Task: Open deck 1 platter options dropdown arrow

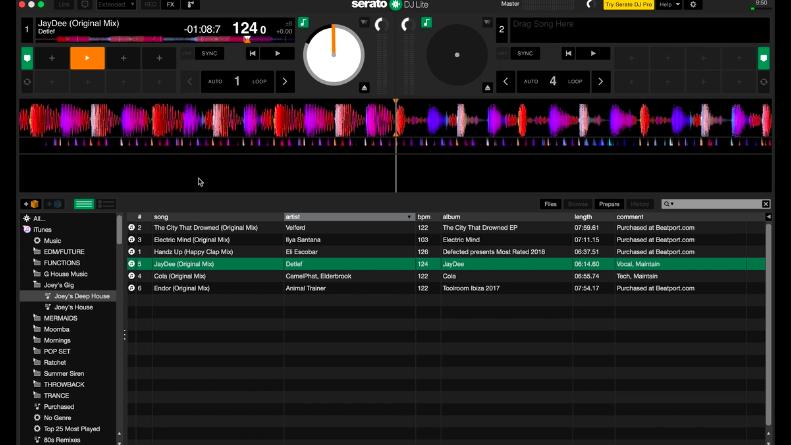Action: pos(364,22)
